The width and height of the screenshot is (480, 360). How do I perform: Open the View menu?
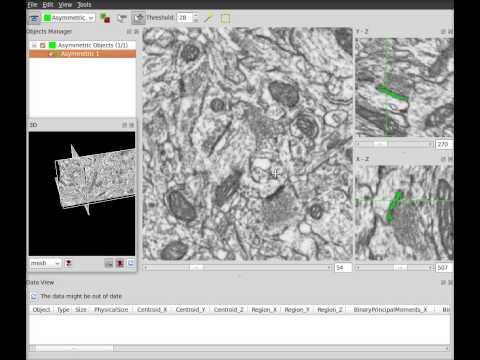[x=65, y=4]
